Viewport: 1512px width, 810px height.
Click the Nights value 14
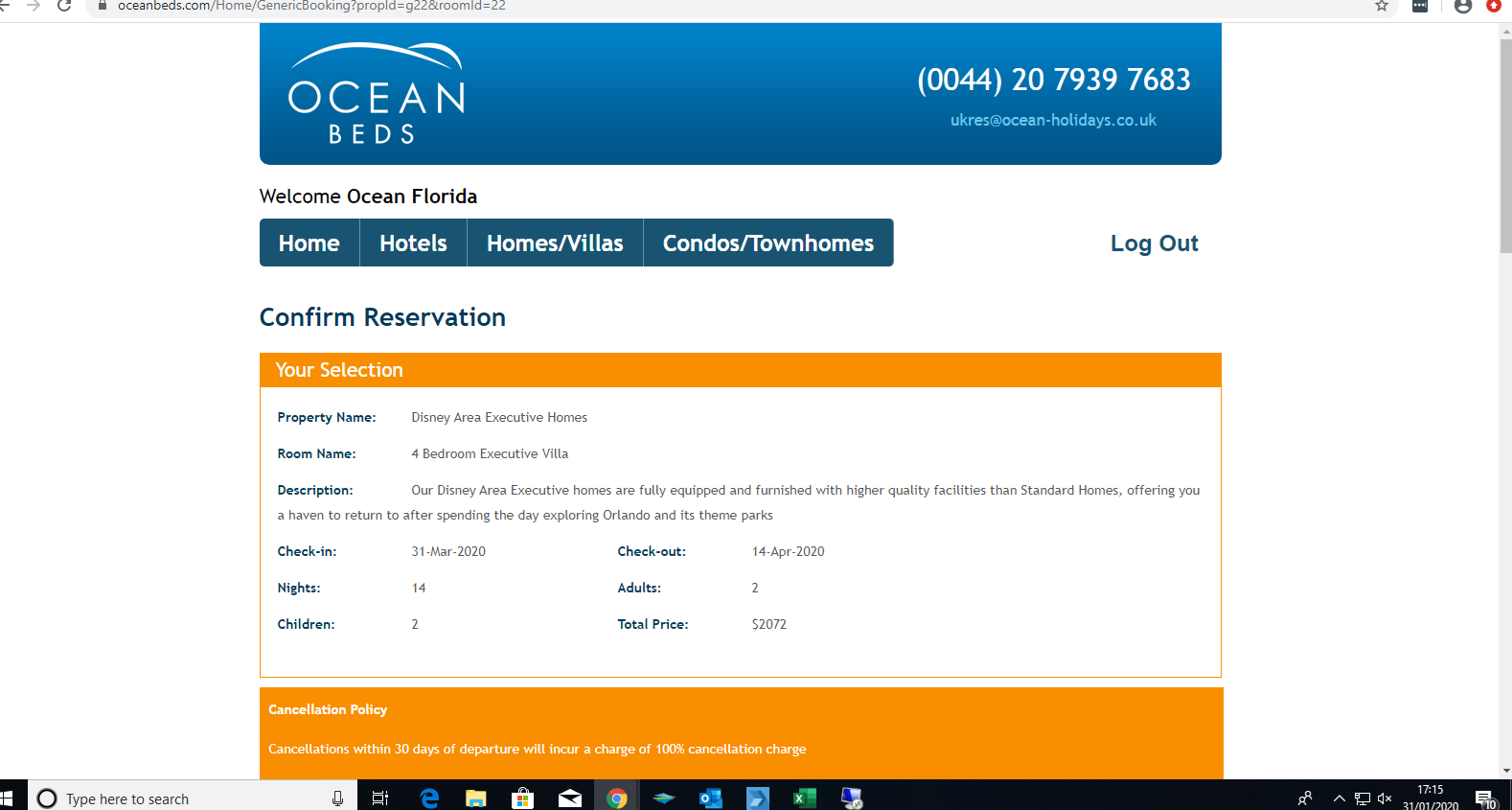coord(419,588)
